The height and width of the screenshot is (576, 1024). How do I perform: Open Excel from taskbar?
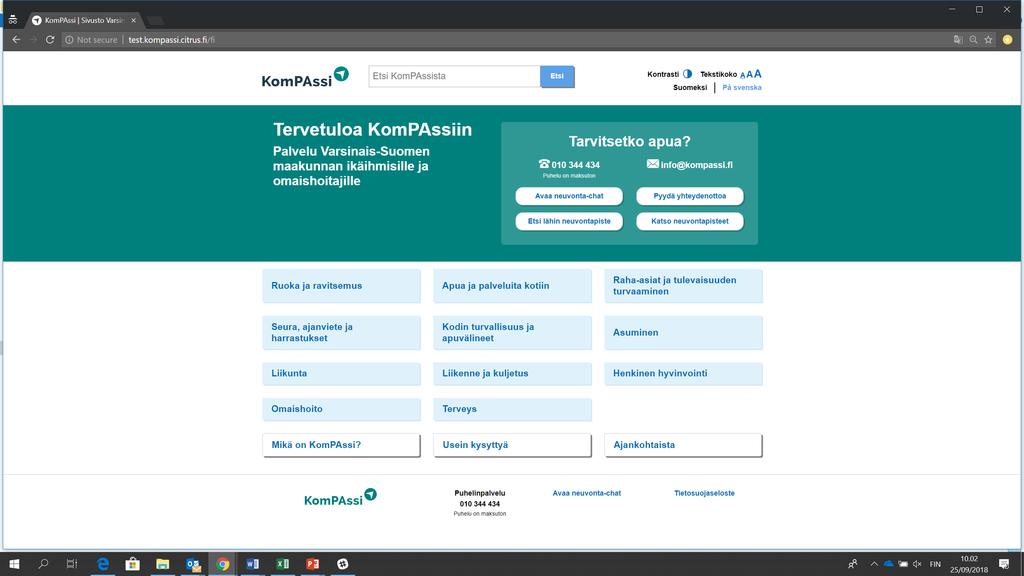coord(283,564)
